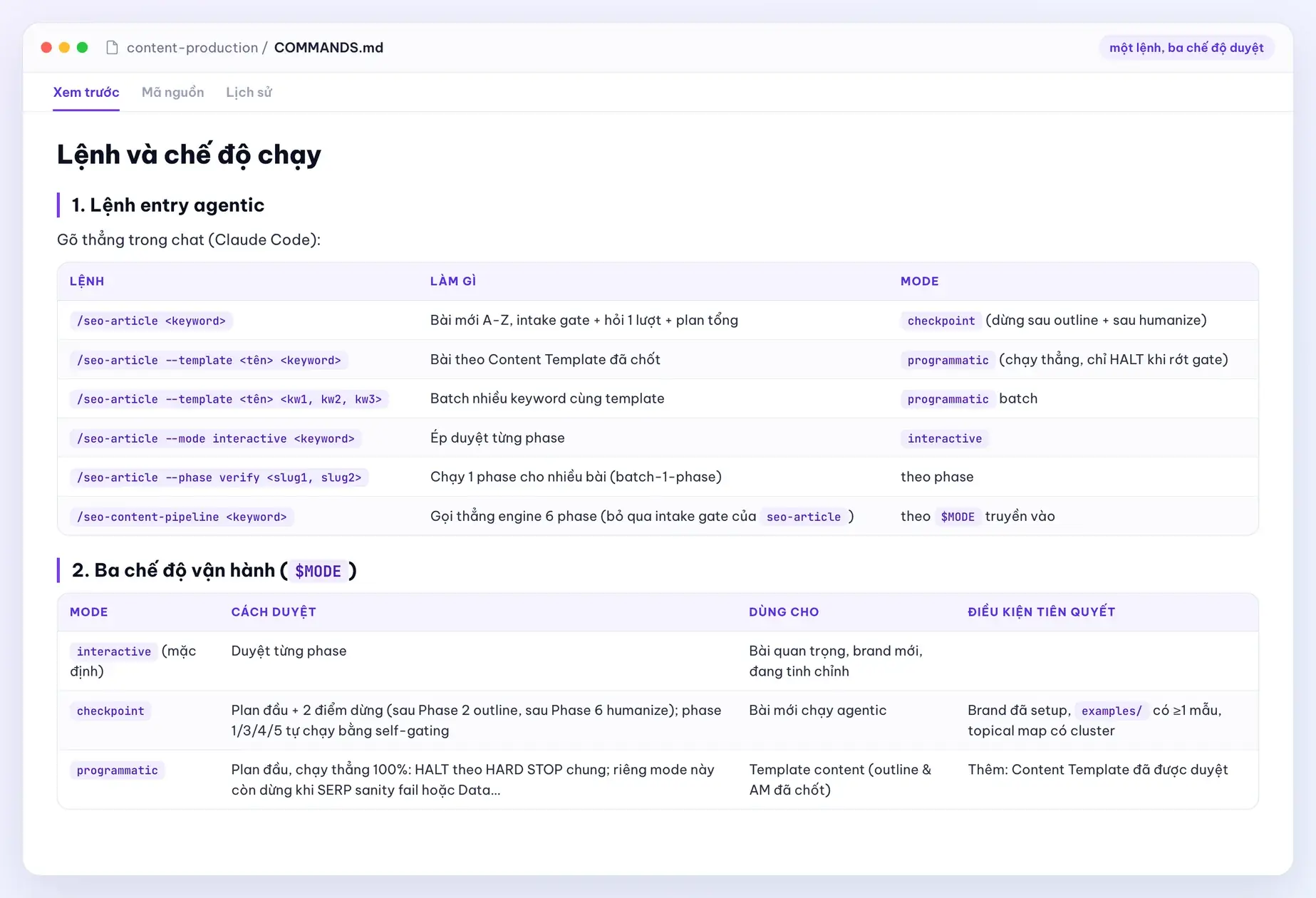The height and width of the screenshot is (898, 1316).
Task: Click the '$MODE' code in the section 2 heading
Action: pyautogui.click(x=318, y=571)
